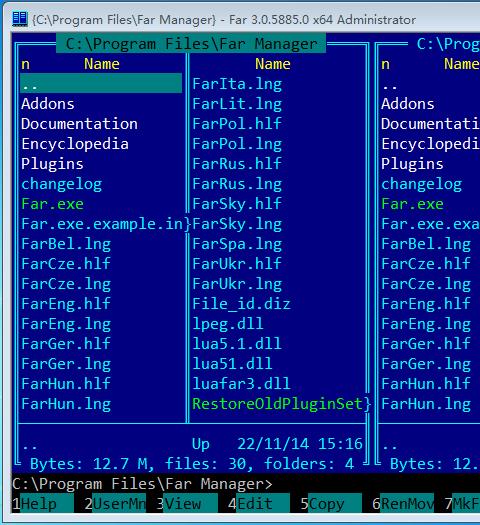
Task: Select FarRus.hlf file
Action: point(237,164)
